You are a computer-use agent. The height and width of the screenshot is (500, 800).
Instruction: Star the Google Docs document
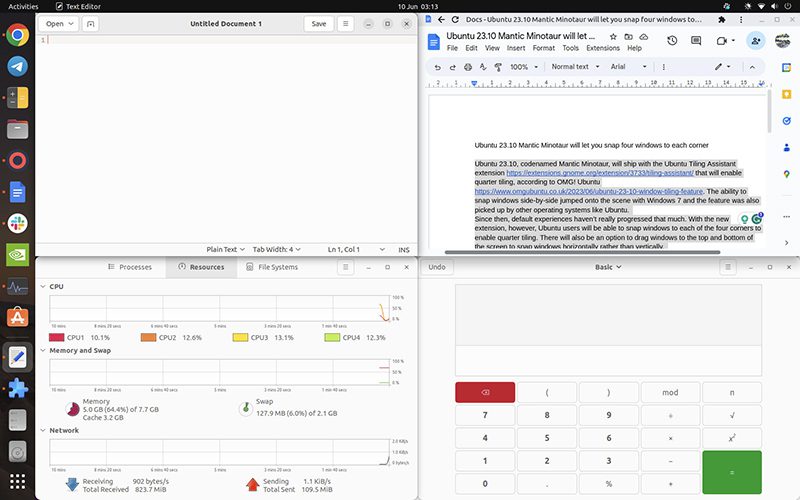pos(613,37)
